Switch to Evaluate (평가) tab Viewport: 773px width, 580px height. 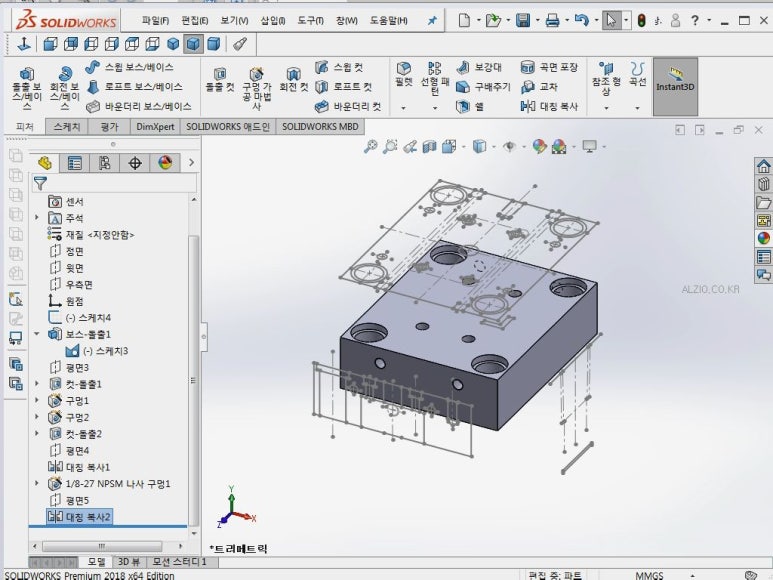pyautogui.click(x=109, y=127)
